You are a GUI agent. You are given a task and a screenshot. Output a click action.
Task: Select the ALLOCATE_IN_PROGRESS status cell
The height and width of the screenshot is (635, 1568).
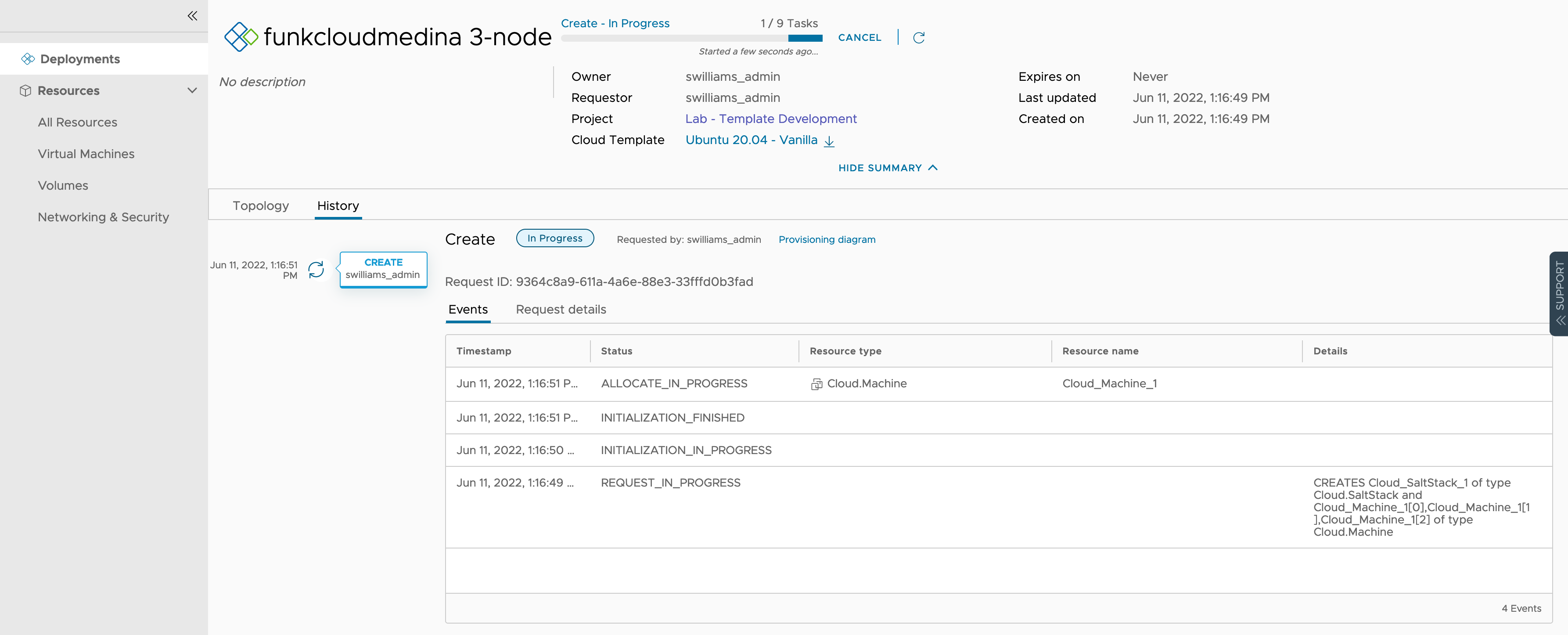tap(674, 383)
